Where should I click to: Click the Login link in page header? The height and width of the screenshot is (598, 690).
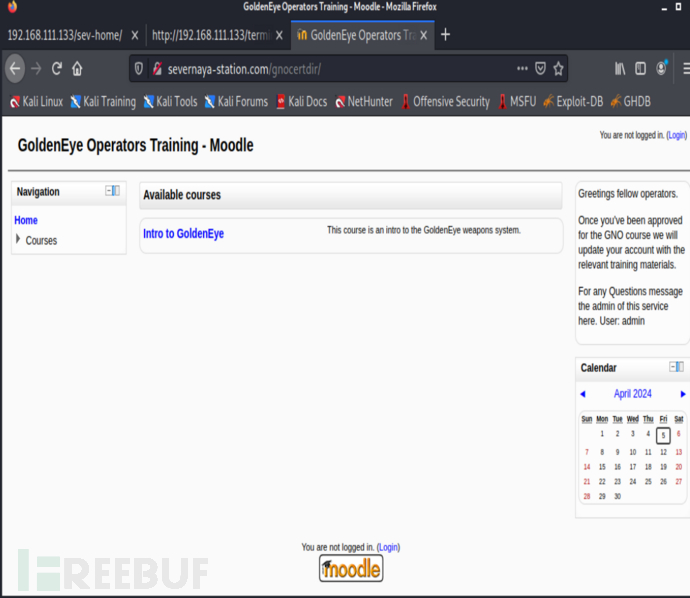(x=676, y=136)
